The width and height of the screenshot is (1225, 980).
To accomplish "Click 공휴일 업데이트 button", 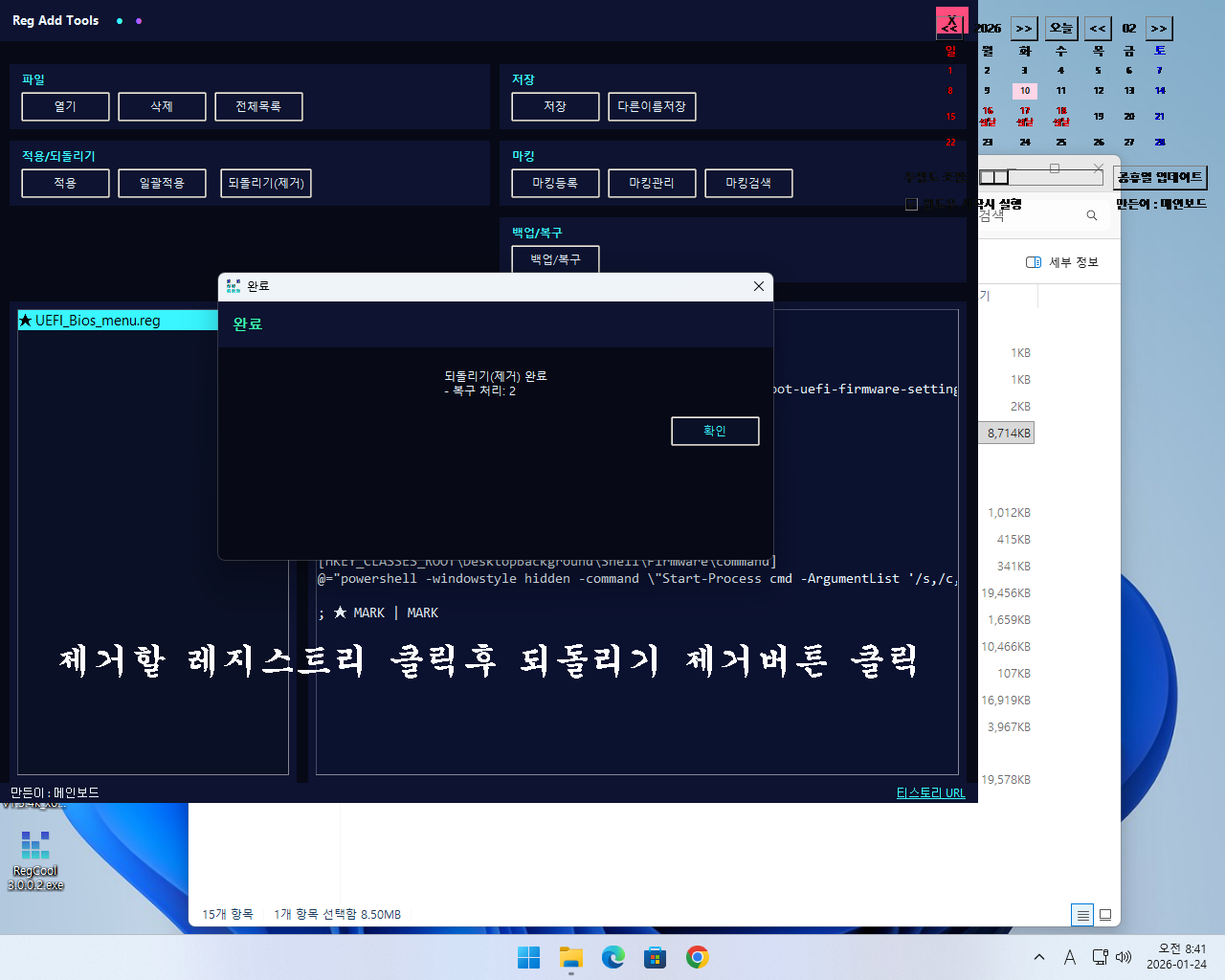I will click(1160, 178).
